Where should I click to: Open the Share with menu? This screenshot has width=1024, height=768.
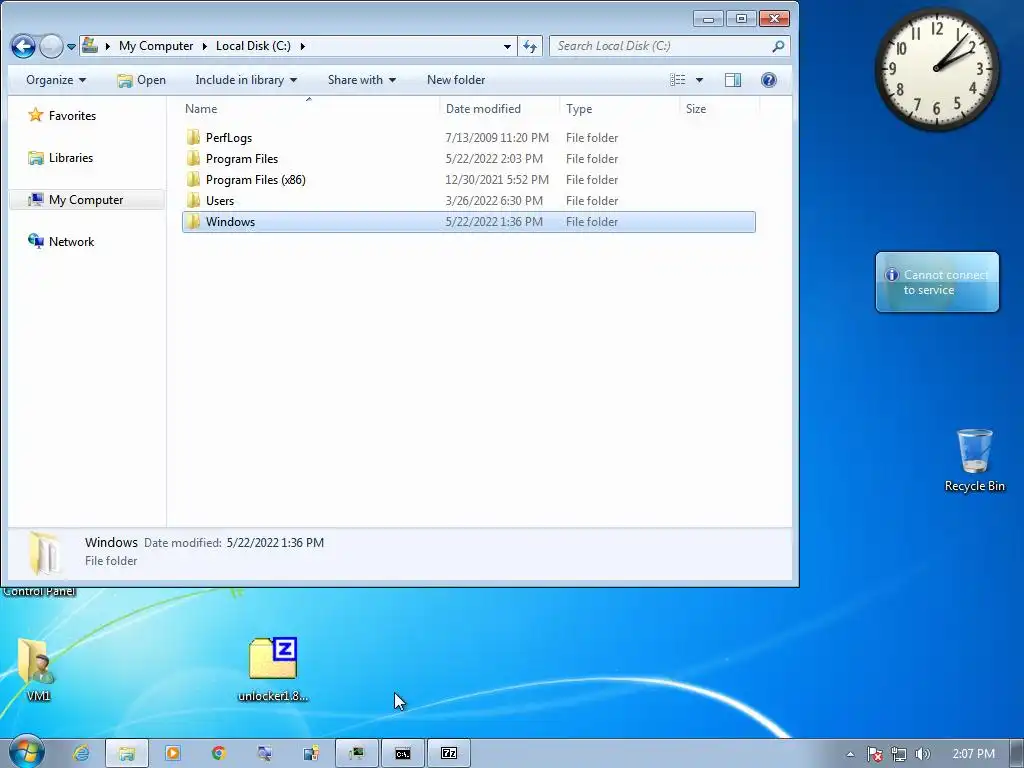tap(362, 80)
